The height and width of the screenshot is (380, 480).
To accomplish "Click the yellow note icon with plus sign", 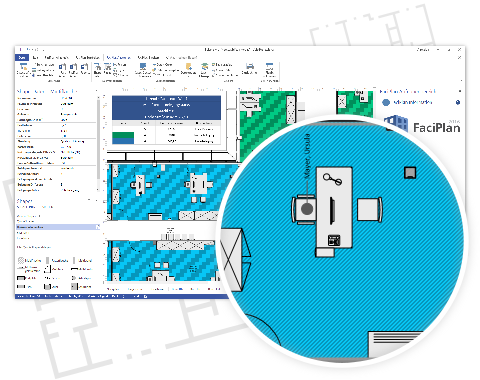I will click(189, 66).
